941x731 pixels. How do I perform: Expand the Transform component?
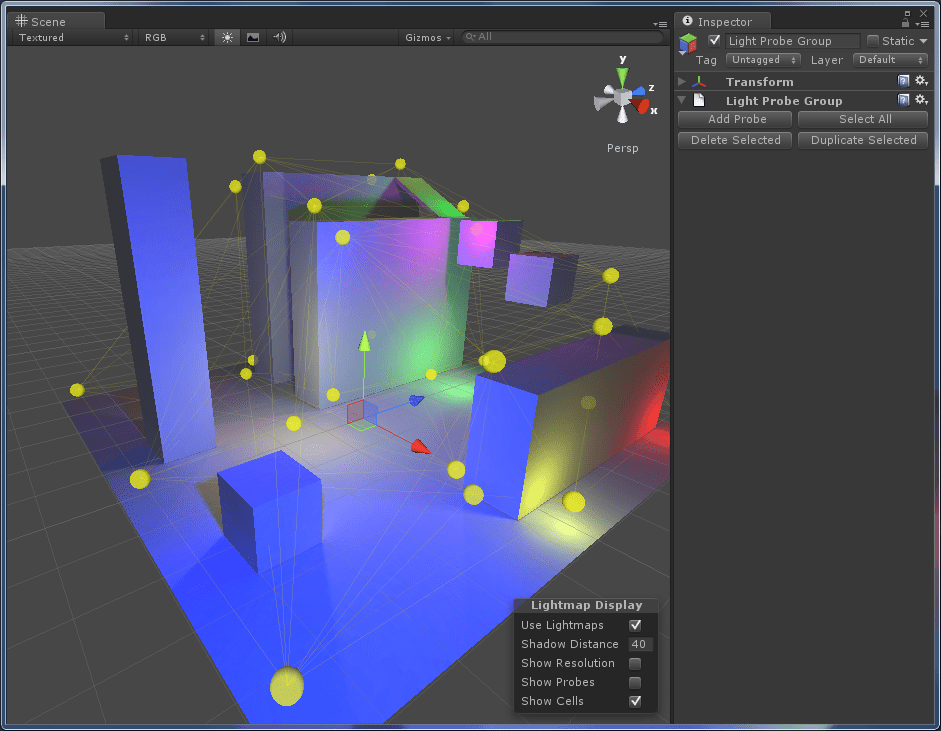point(682,81)
